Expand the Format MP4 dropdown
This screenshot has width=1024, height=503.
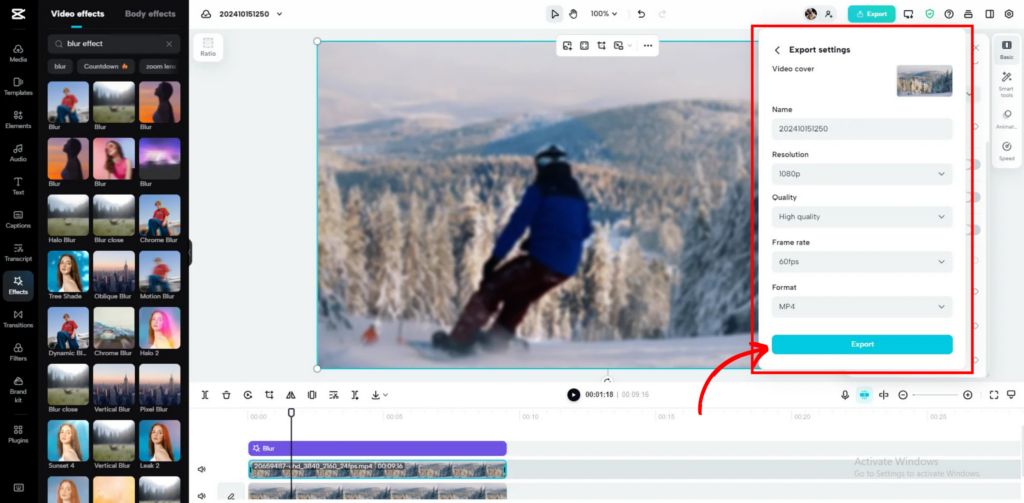pos(861,306)
